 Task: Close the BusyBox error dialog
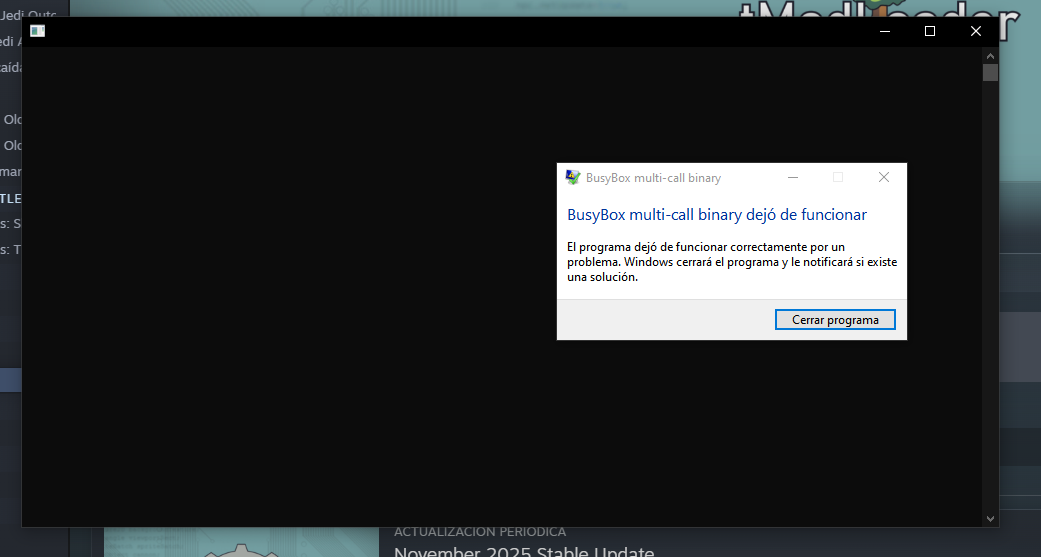click(884, 177)
